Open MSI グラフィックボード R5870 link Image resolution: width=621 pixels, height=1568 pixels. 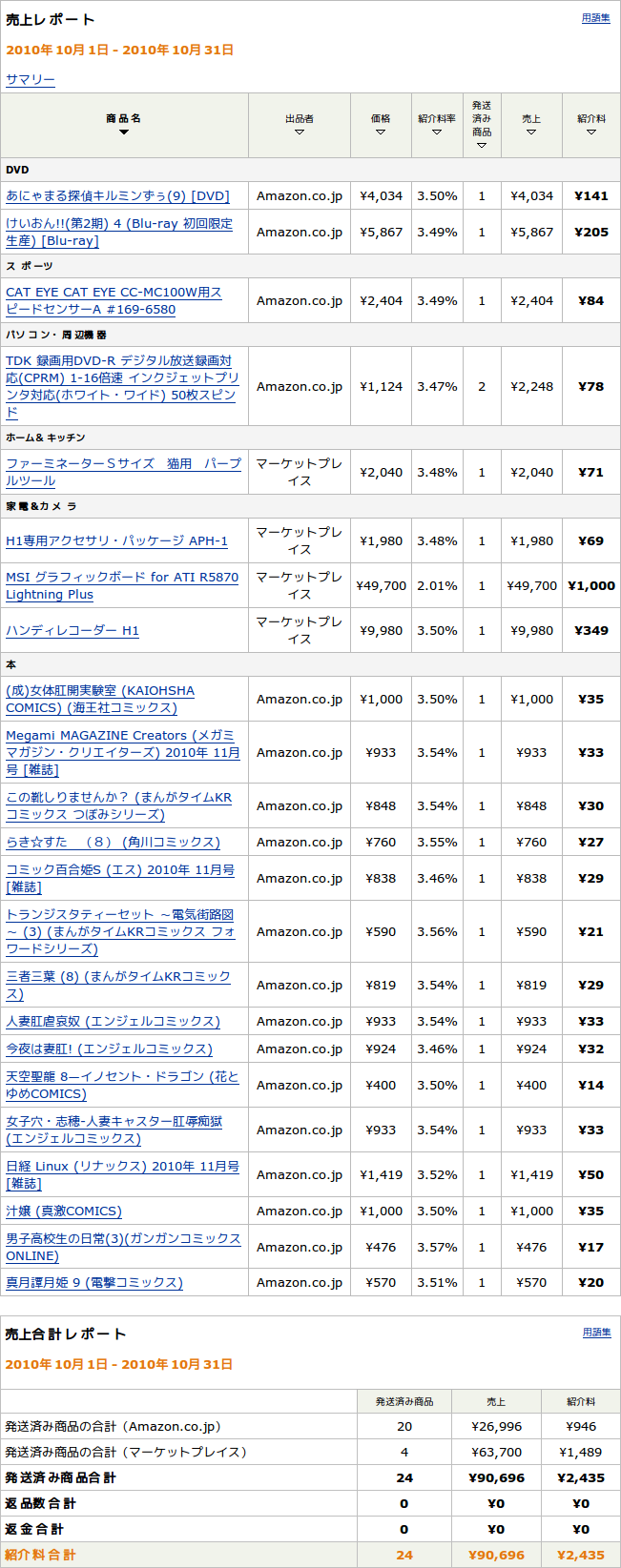pyautogui.click(x=122, y=585)
